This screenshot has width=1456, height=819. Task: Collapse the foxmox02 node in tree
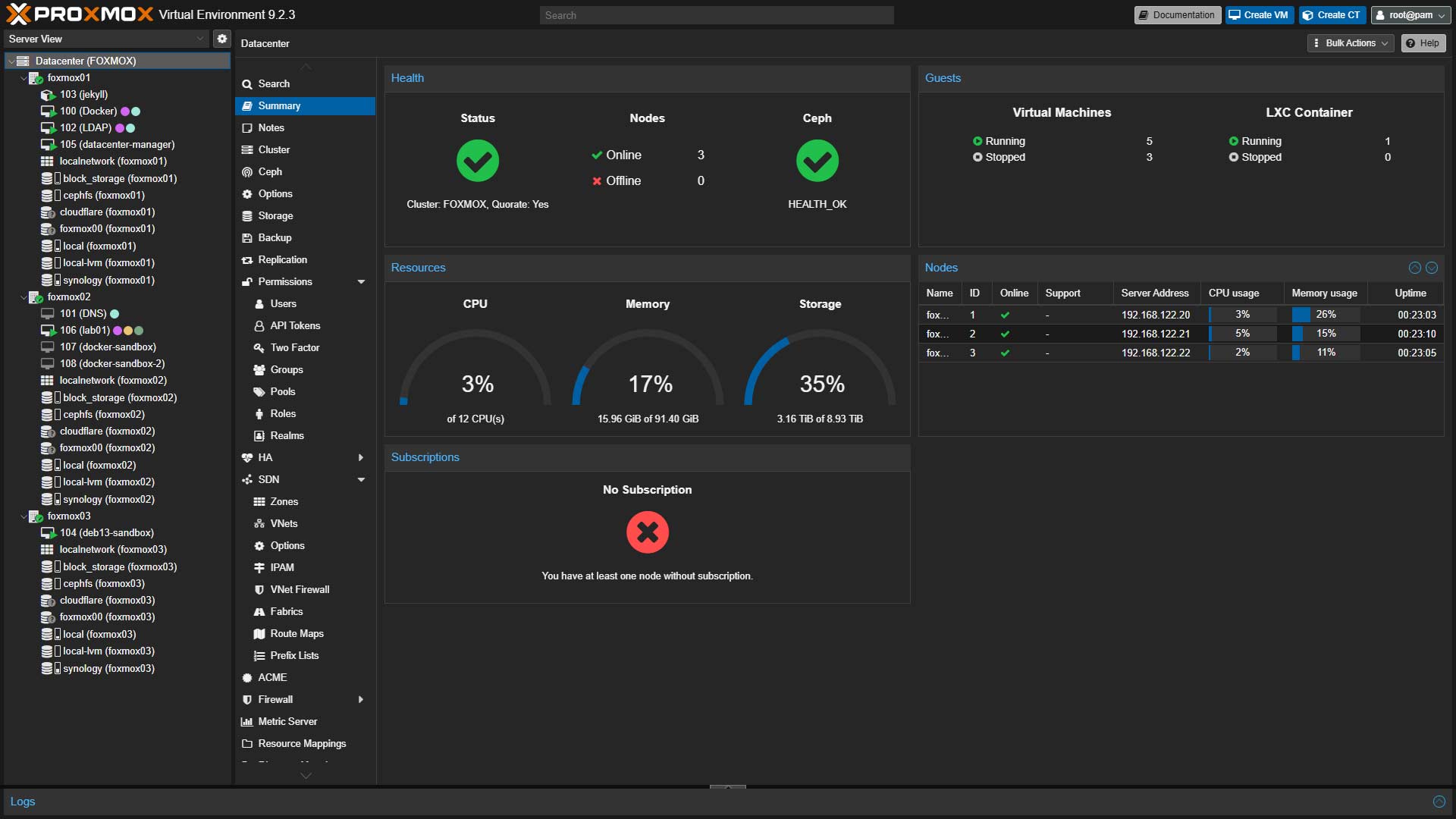pyautogui.click(x=24, y=297)
